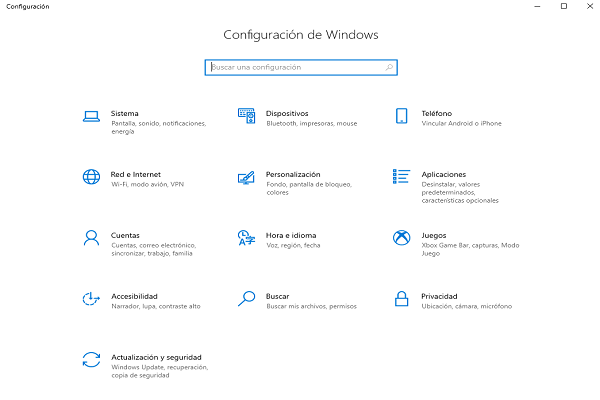Click the Buscar magnifier category icon
600x400 pixels.
246,299
